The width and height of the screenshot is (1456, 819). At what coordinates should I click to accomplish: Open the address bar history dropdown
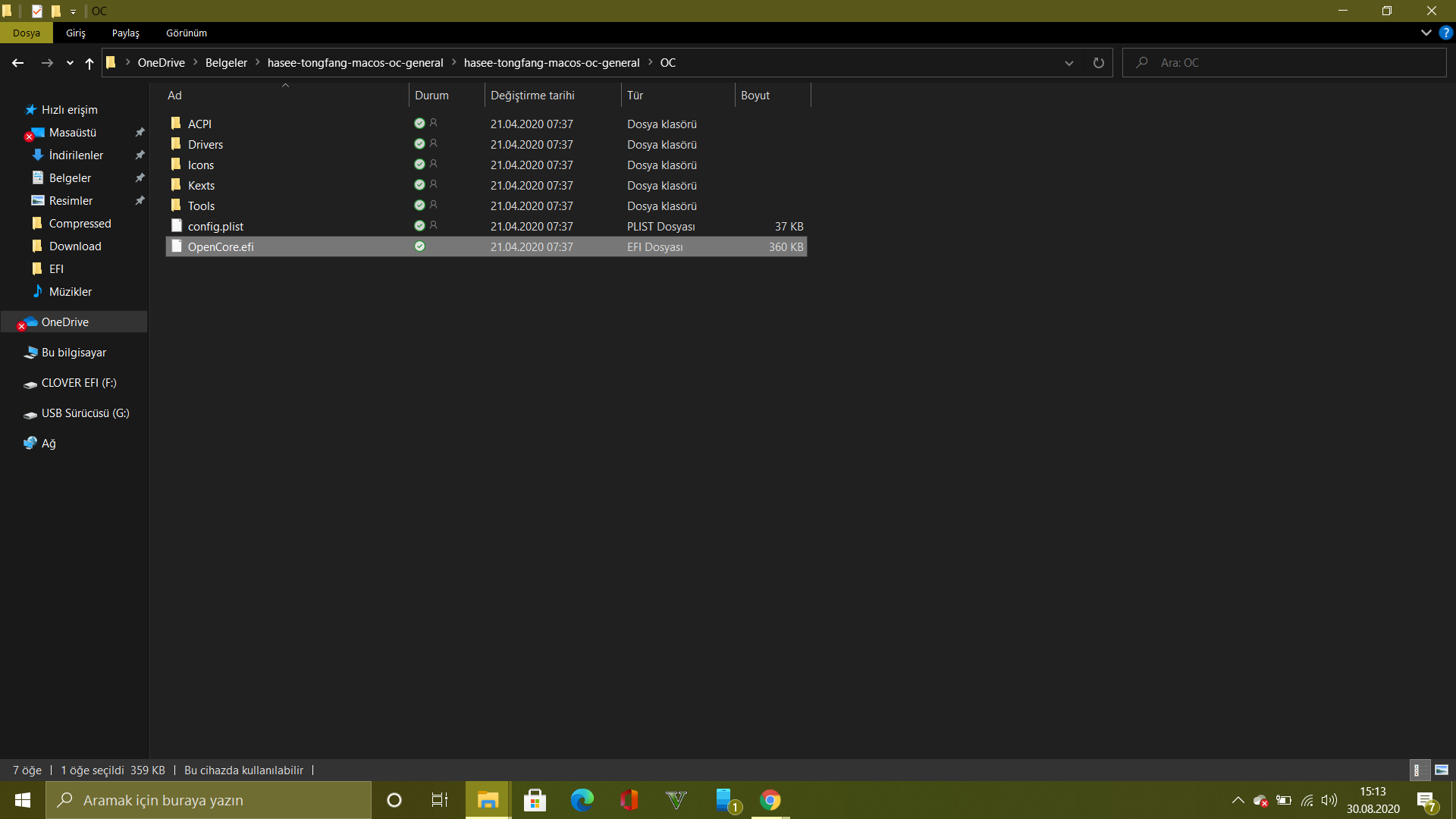tap(1068, 63)
